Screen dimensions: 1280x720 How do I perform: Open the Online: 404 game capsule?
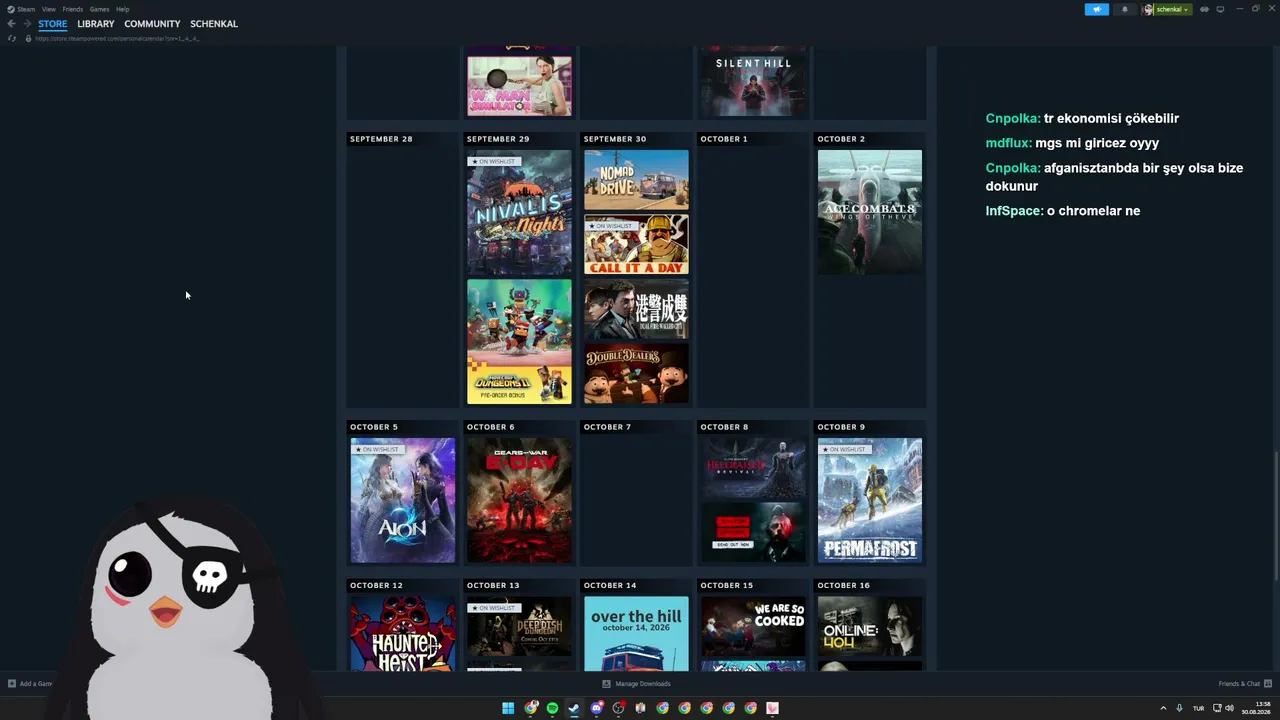[x=870, y=627]
